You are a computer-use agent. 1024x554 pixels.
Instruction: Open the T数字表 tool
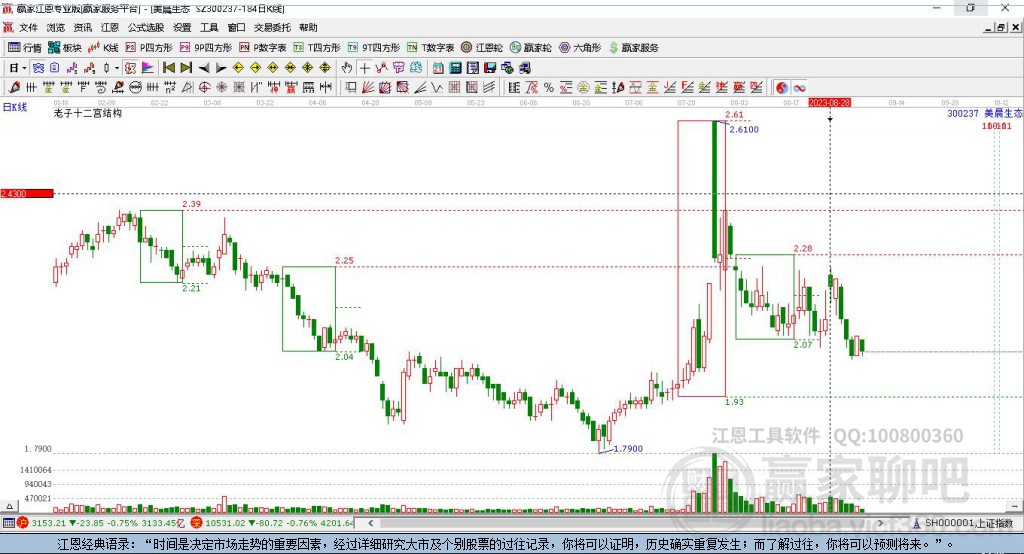[430, 48]
